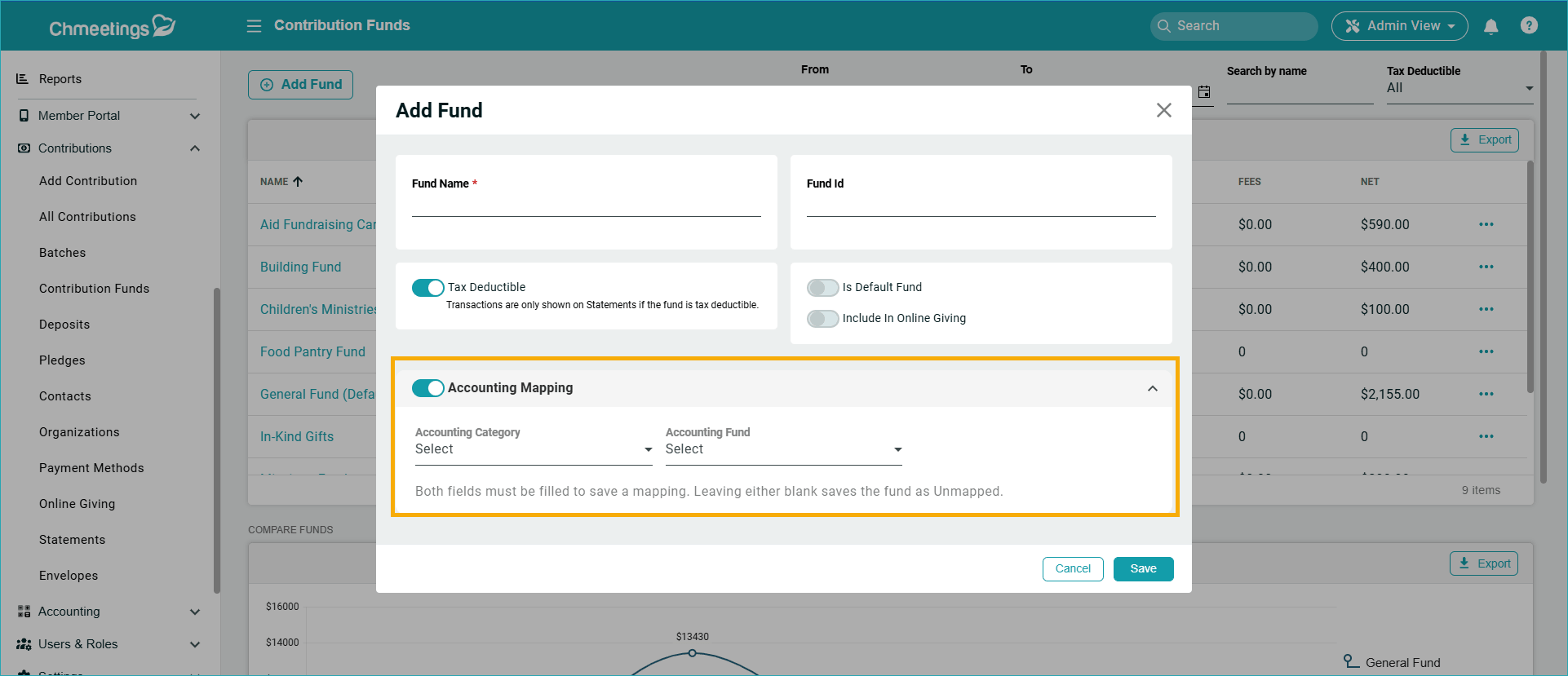Click the top Search box

(1234, 26)
